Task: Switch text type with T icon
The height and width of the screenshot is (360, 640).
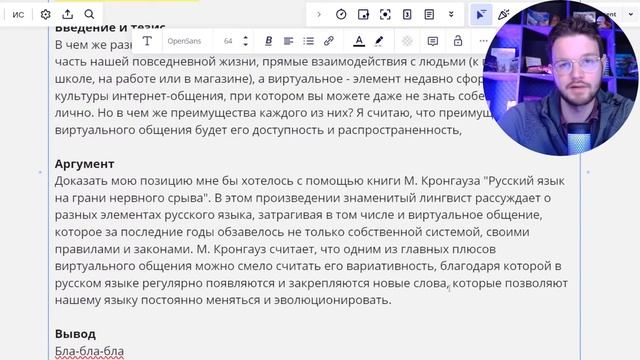Action: click(x=147, y=41)
